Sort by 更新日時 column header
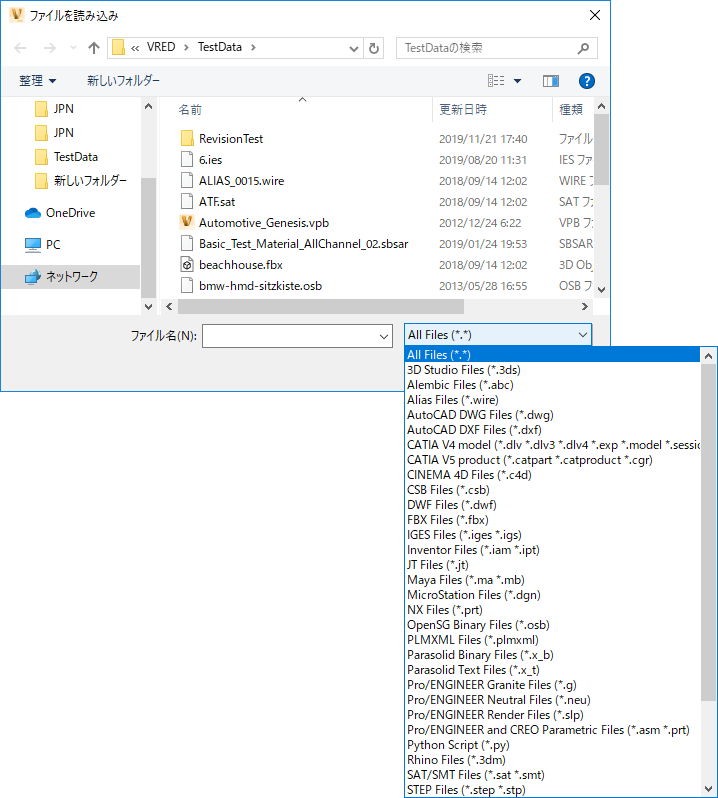The image size is (718, 798). 463,109
